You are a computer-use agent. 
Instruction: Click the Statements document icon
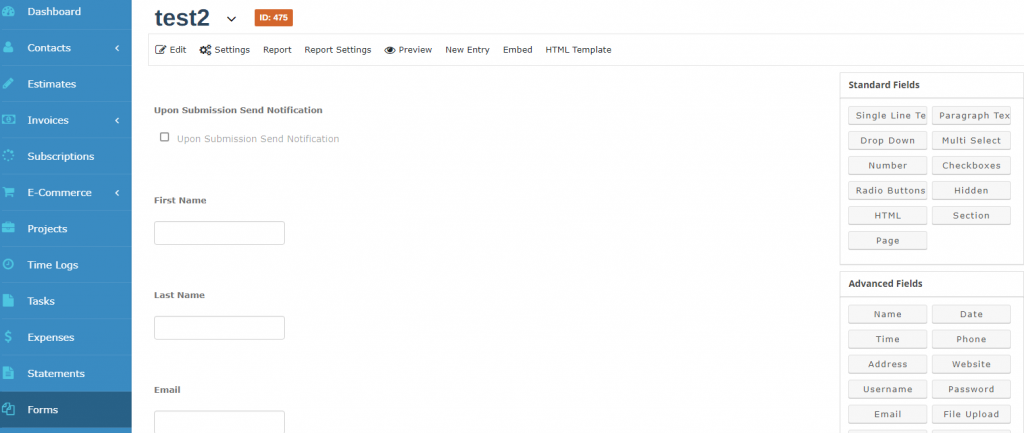(x=8, y=373)
